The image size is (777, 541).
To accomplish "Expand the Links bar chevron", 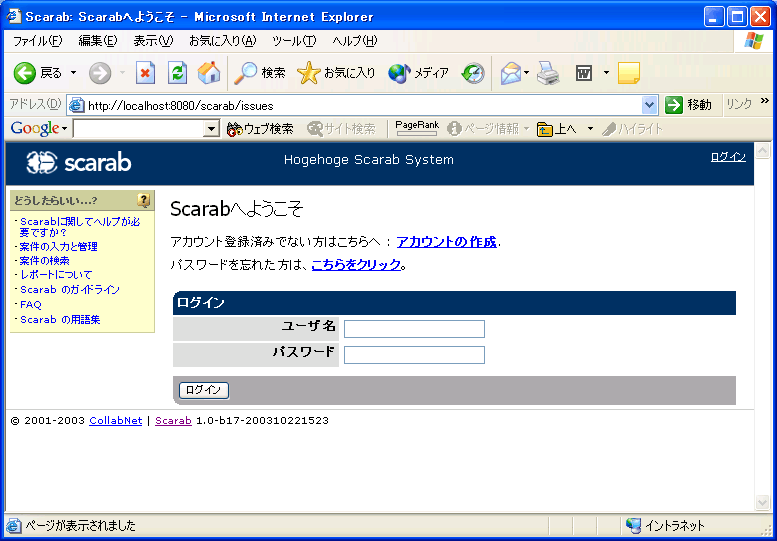I will coord(765,102).
